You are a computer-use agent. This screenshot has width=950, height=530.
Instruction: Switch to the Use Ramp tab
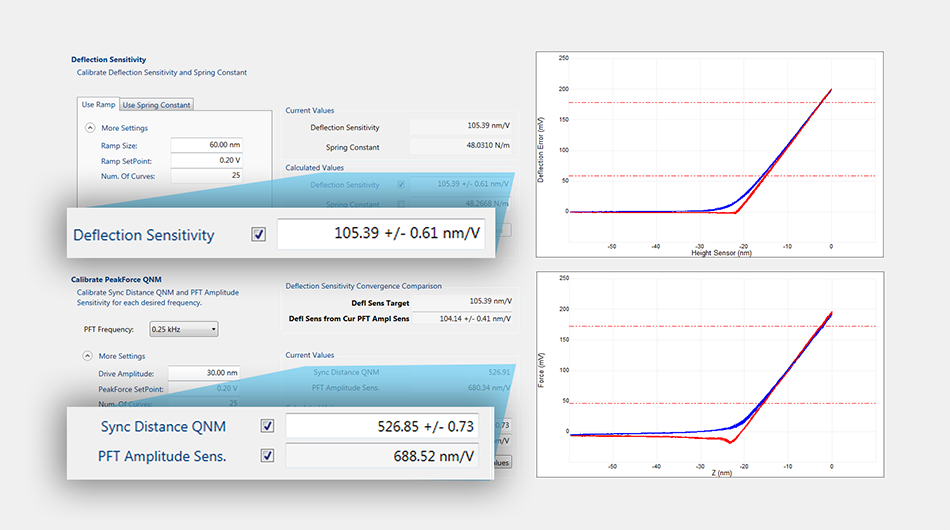(x=98, y=104)
